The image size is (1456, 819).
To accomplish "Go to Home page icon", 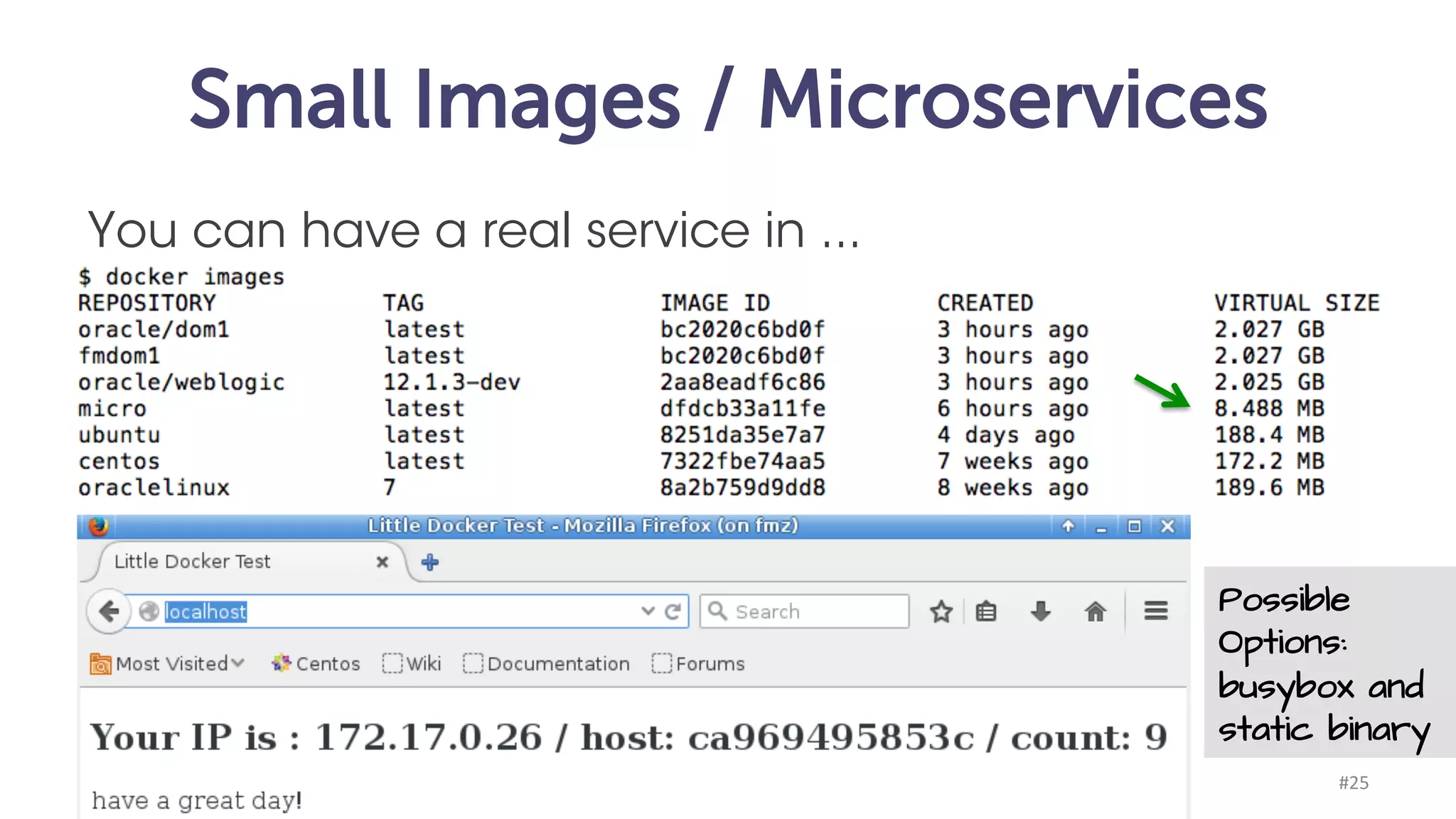I will [x=1096, y=611].
